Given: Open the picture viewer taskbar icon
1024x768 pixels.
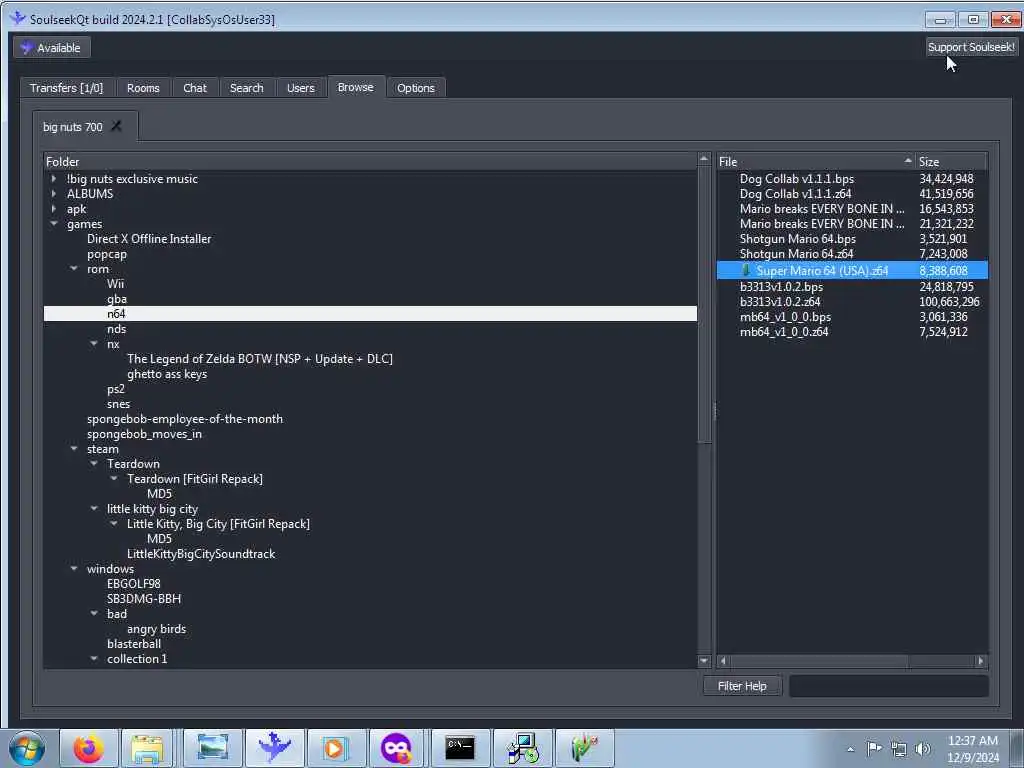Looking at the screenshot, I should pos(212,748).
